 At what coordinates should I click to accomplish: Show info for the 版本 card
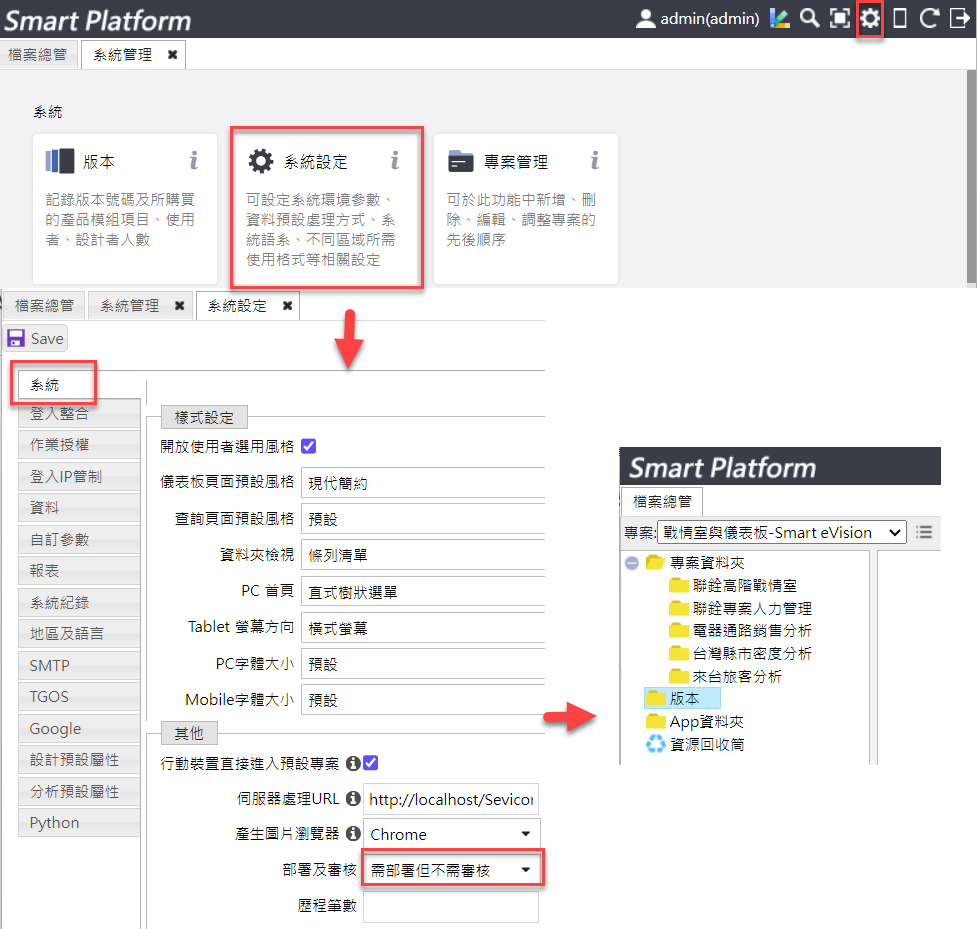[194, 161]
